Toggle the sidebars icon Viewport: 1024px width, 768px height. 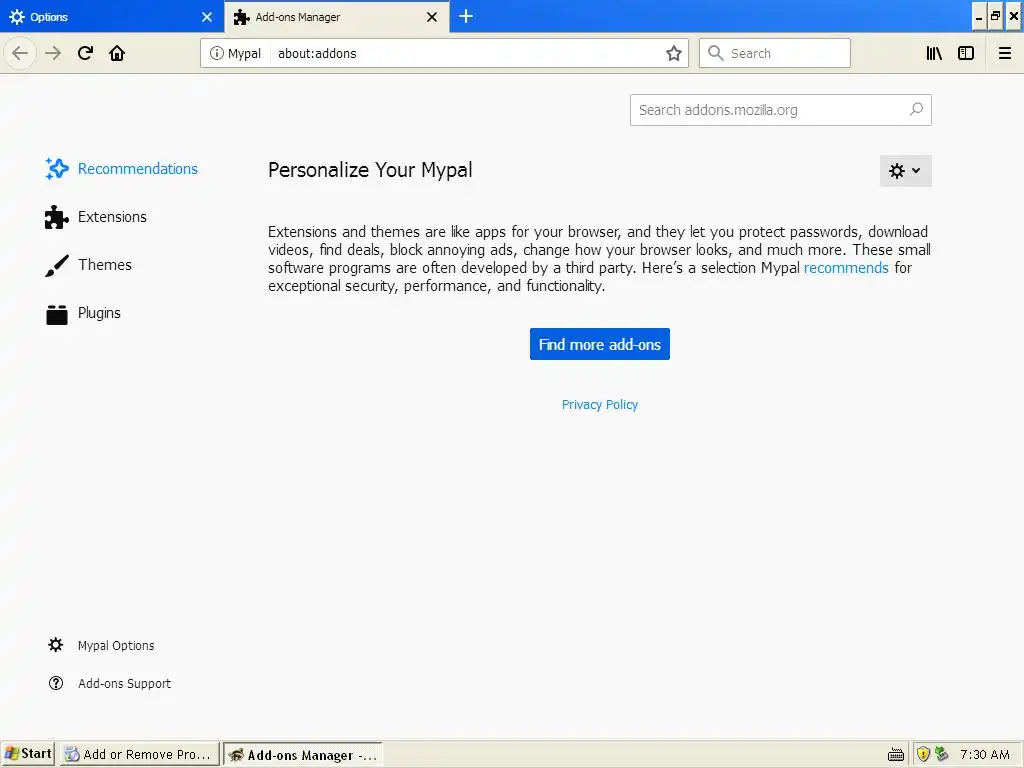(x=966, y=53)
